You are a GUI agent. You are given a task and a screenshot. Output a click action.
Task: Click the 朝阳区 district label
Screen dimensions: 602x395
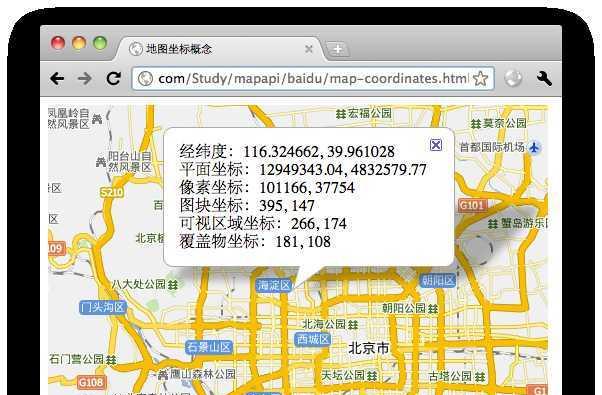pyautogui.click(x=438, y=281)
